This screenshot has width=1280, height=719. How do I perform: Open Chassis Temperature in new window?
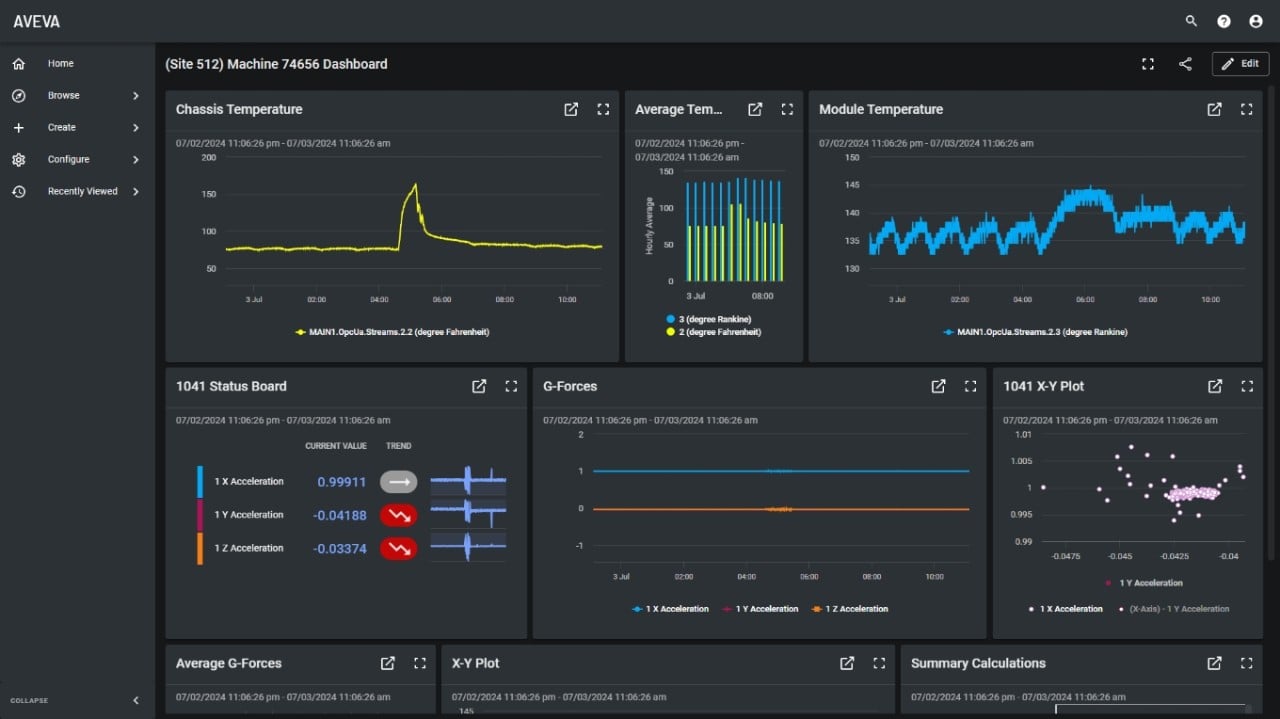click(571, 110)
